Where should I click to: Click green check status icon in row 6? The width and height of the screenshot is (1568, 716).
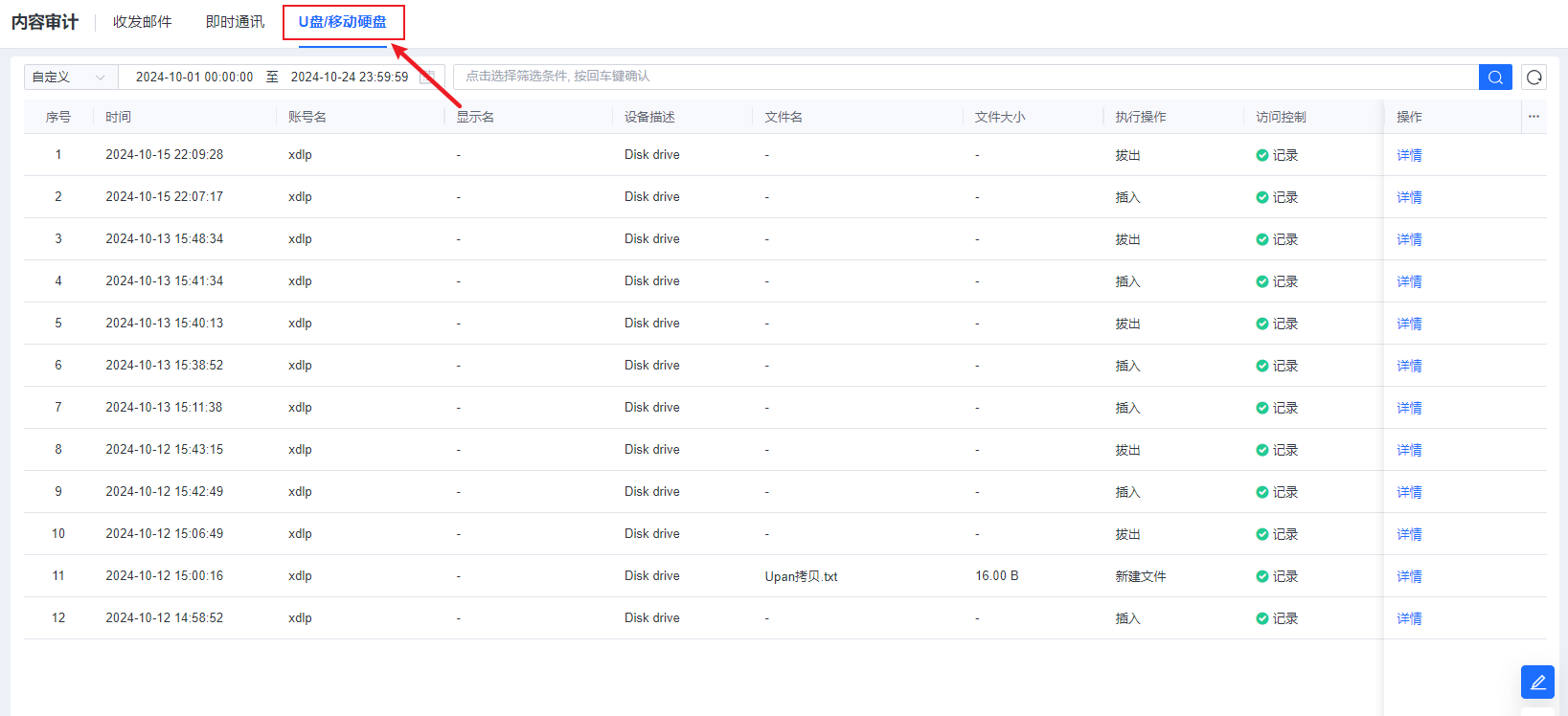pyautogui.click(x=1261, y=366)
